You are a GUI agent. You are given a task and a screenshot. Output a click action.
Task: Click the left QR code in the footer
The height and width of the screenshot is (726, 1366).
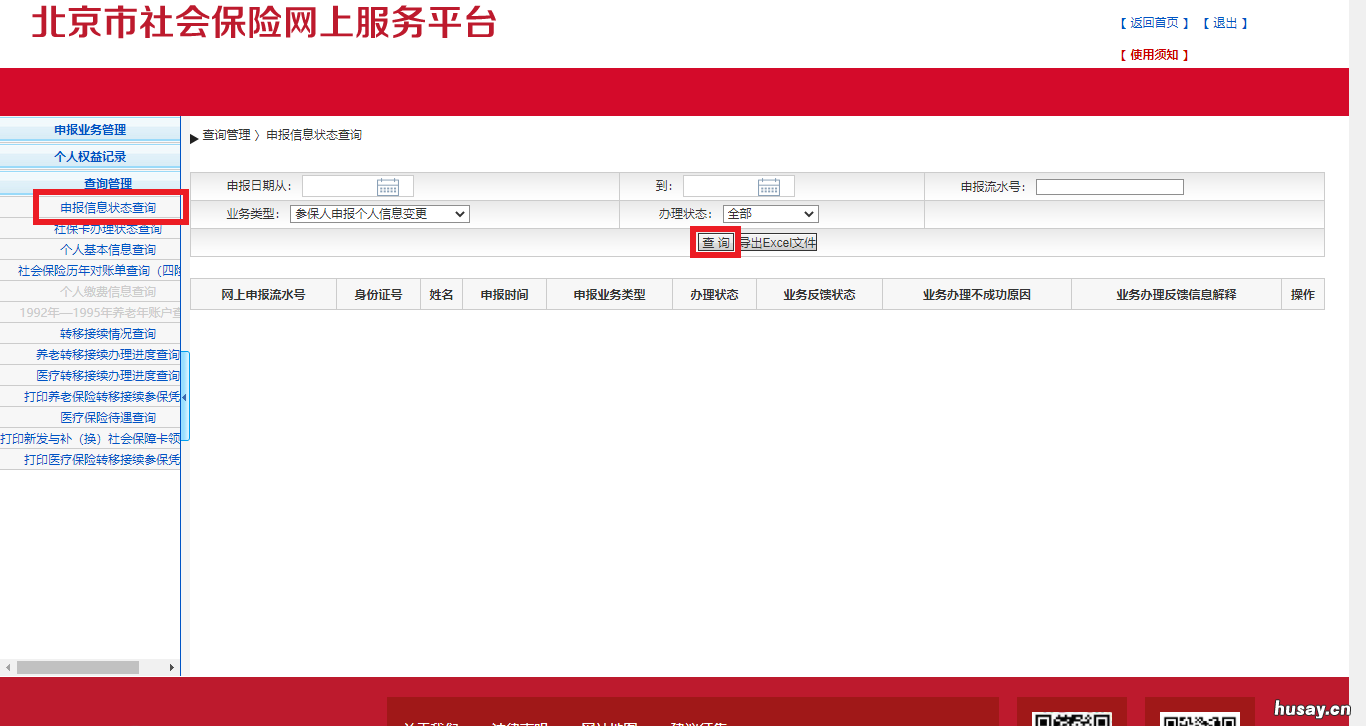1071,717
